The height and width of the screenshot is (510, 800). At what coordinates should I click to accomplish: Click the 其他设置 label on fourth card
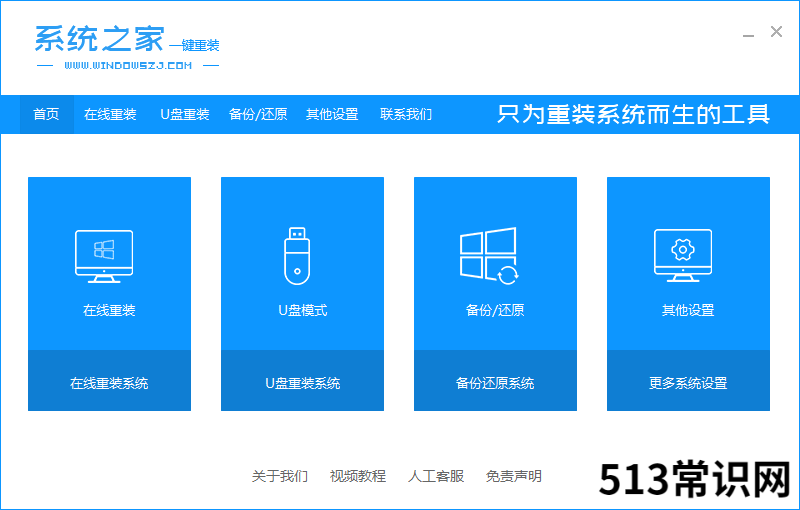tap(688, 310)
